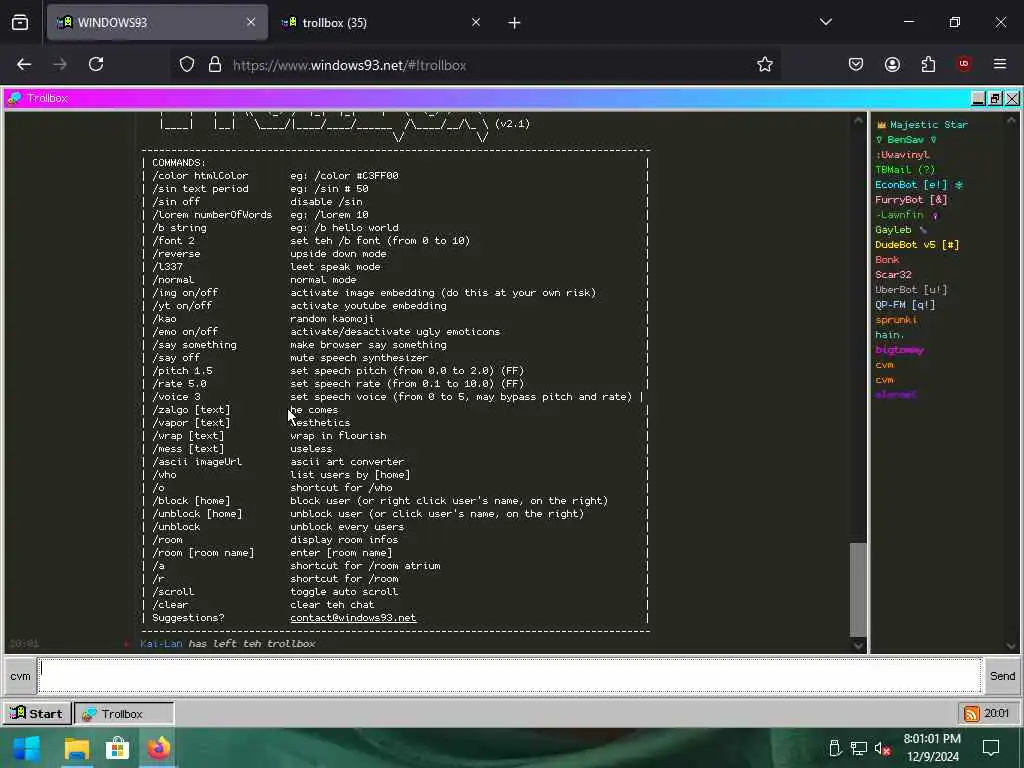The image size is (1024, 768).
Task: Open a new browser tab
Action: pos(514,23)
